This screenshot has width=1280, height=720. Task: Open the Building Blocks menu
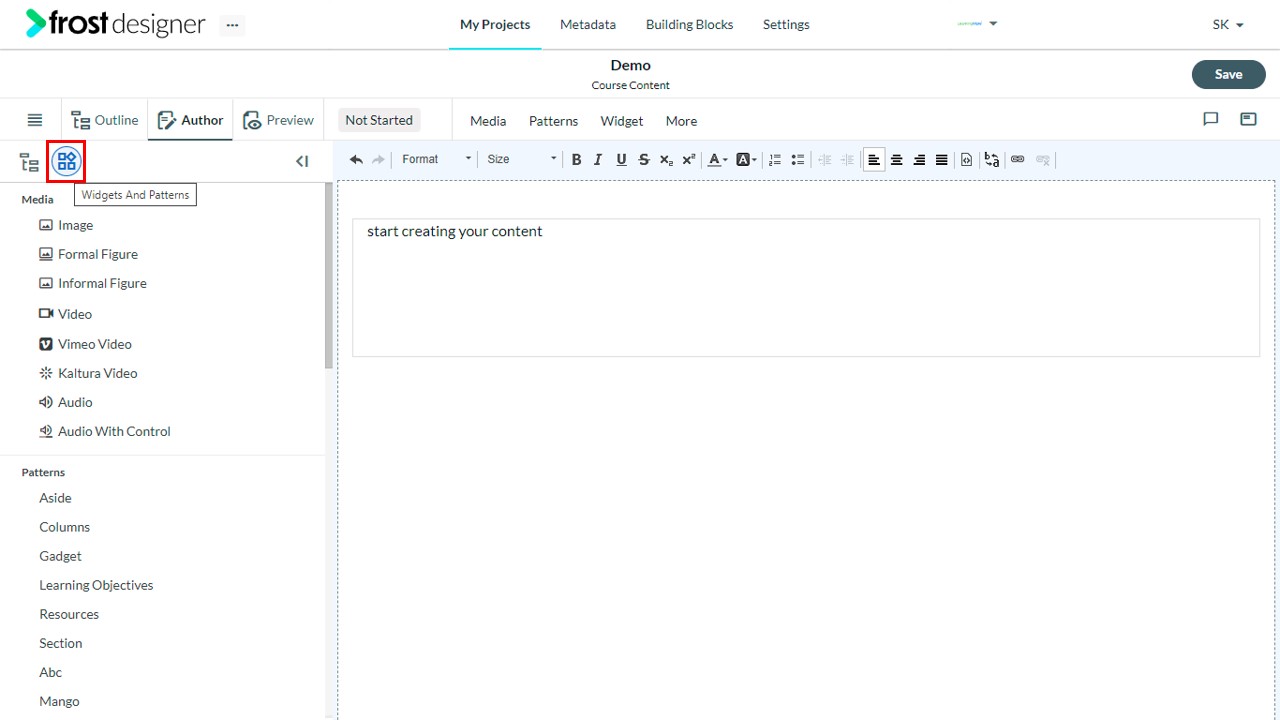tap(689, 24)
